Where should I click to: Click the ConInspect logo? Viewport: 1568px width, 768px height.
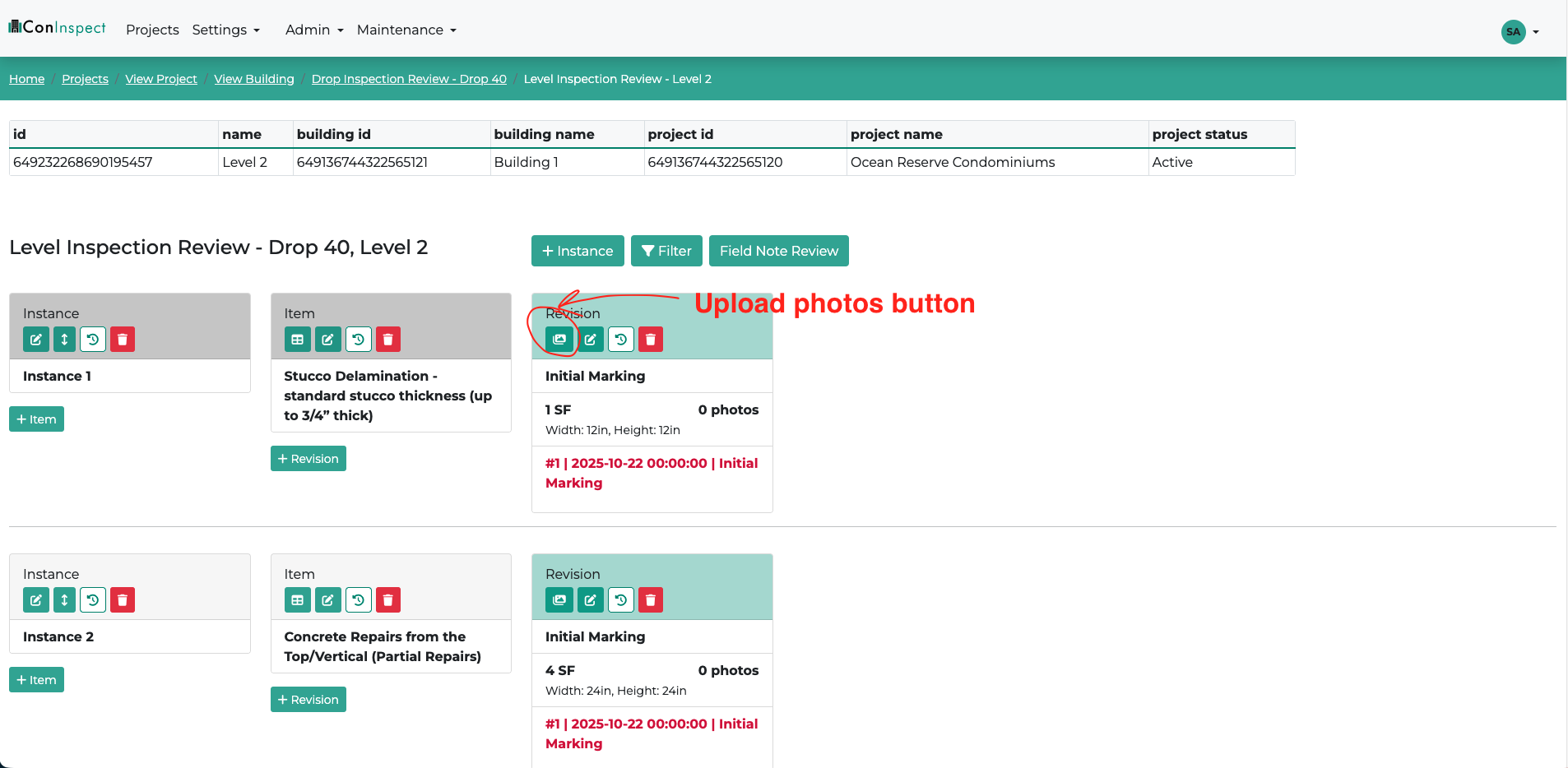coord(58,28)
